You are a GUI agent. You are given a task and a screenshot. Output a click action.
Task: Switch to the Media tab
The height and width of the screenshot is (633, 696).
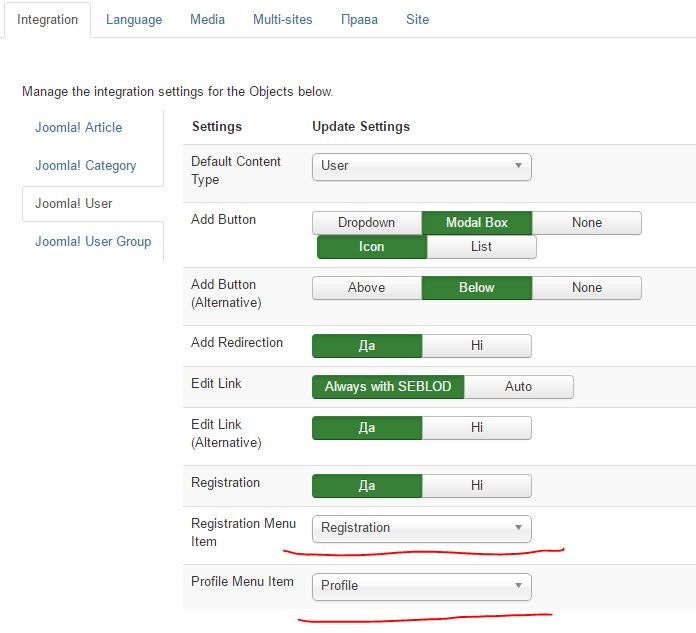[207, 20]
